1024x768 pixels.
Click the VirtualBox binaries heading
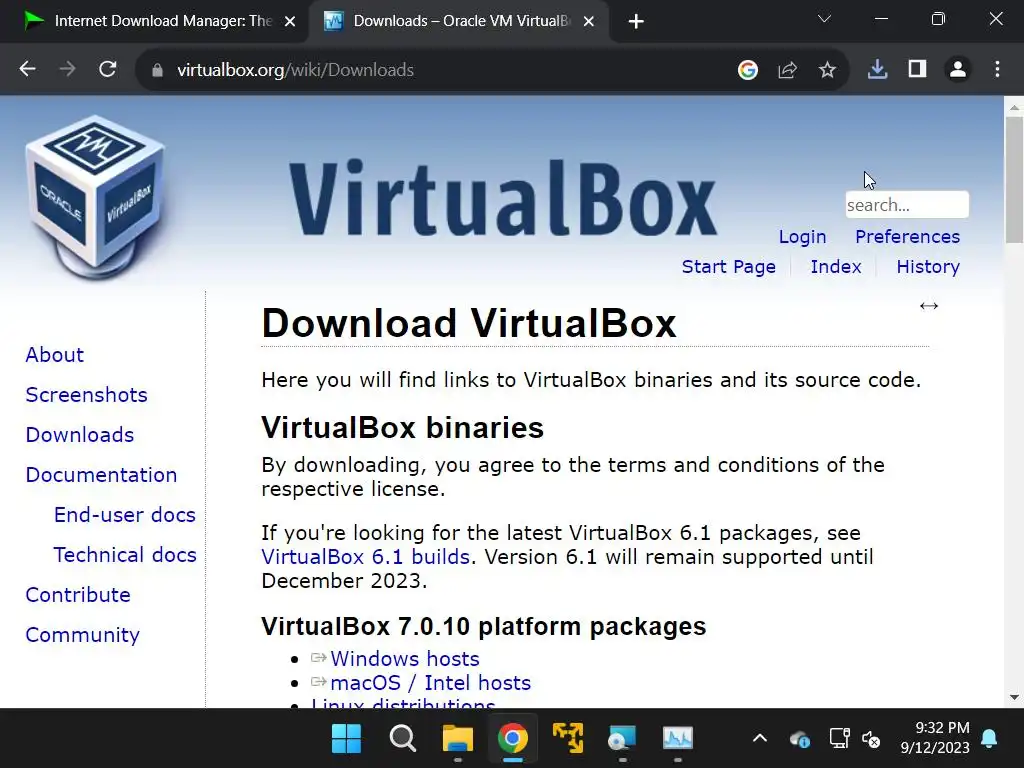click(402, 428)
